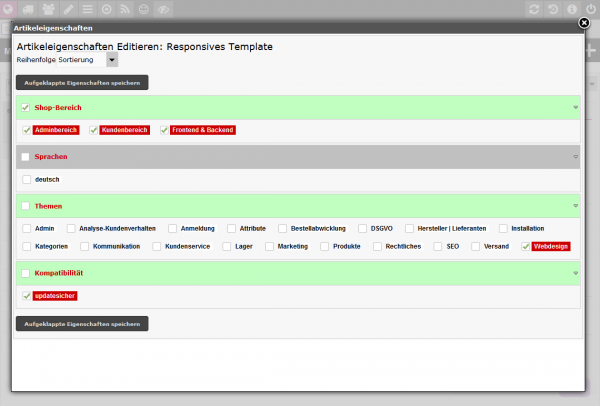Screen dimensions: 600x406
Task: Tick the DSGVO checkbox
Action: coord(363,228)
